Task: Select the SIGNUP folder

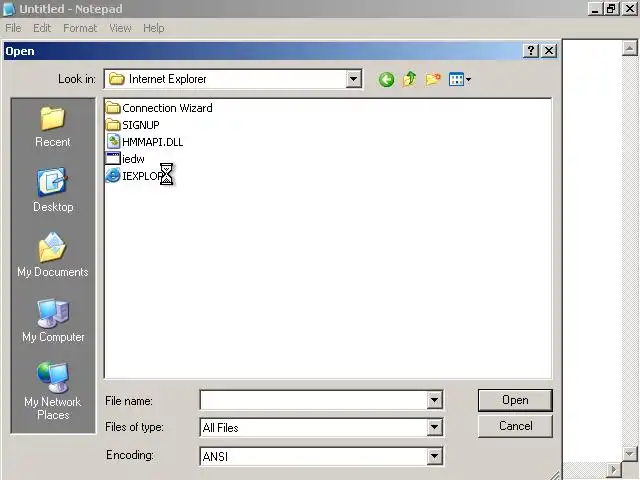Action: coord(133,125)
